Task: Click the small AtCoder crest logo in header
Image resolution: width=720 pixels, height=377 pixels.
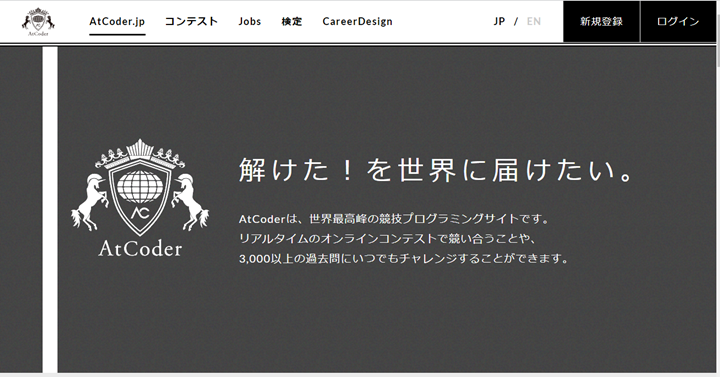Action: pos(38,22)
